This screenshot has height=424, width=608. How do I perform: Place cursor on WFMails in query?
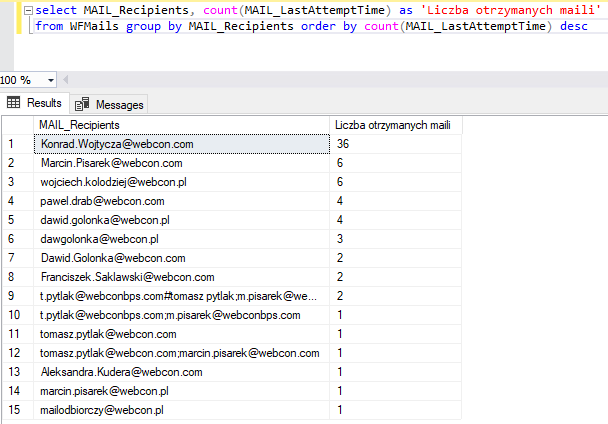coord(94,26)
